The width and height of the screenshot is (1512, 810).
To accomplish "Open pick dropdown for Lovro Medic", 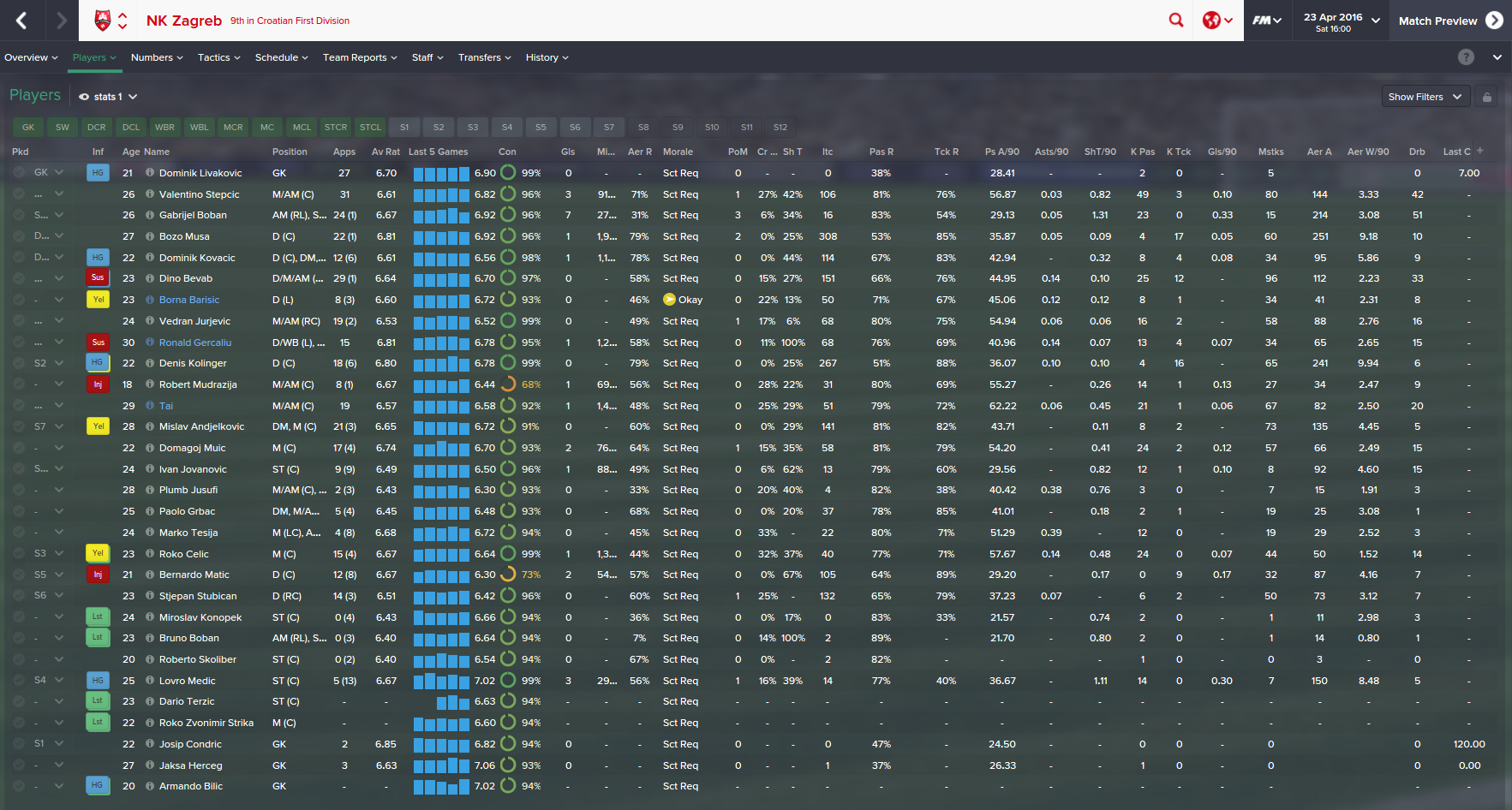I will [x=59, y=680].
